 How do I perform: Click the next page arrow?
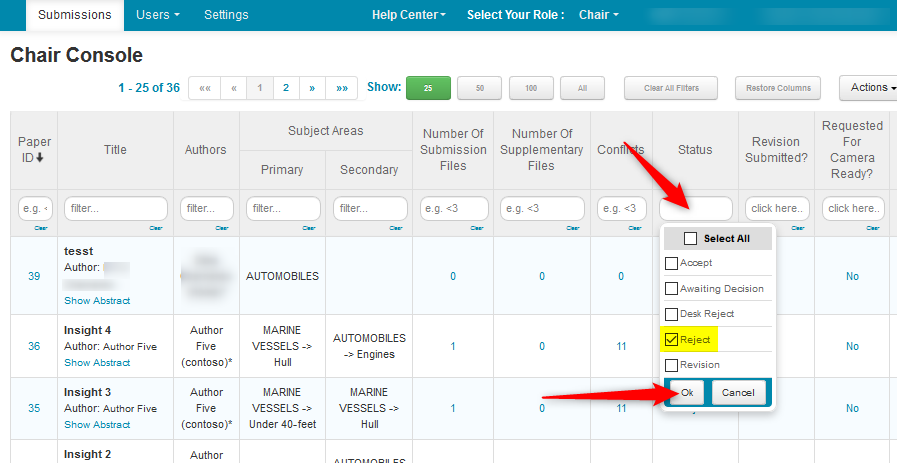pos(312,88)
